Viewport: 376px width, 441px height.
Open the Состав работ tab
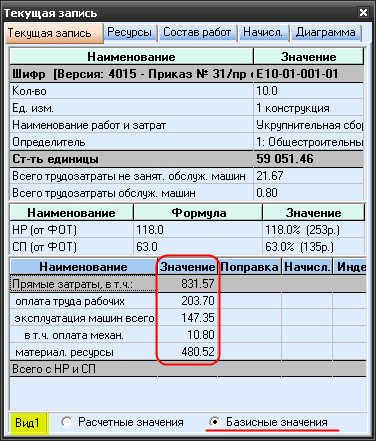197,32
